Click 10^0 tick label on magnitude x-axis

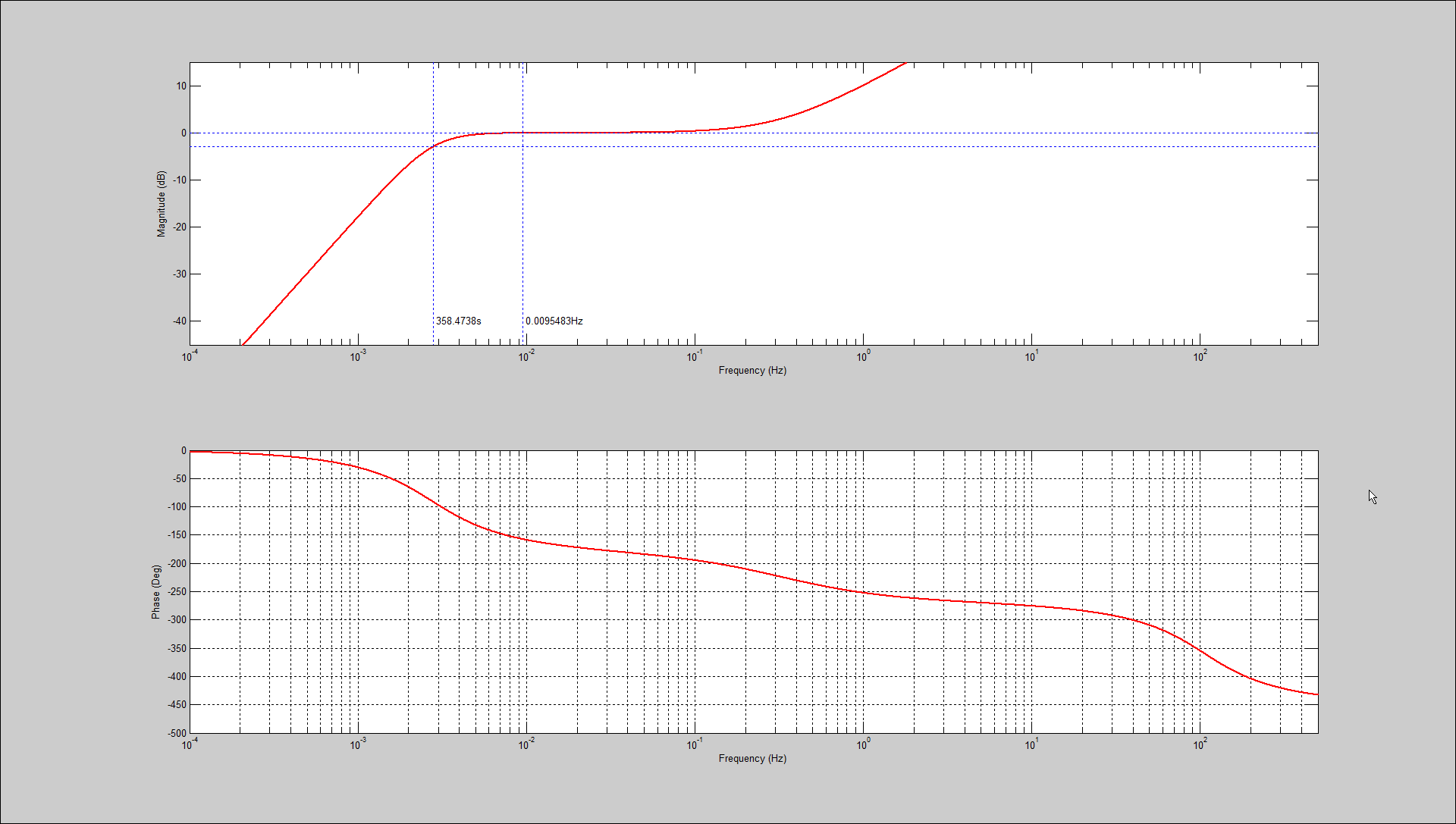863,356
